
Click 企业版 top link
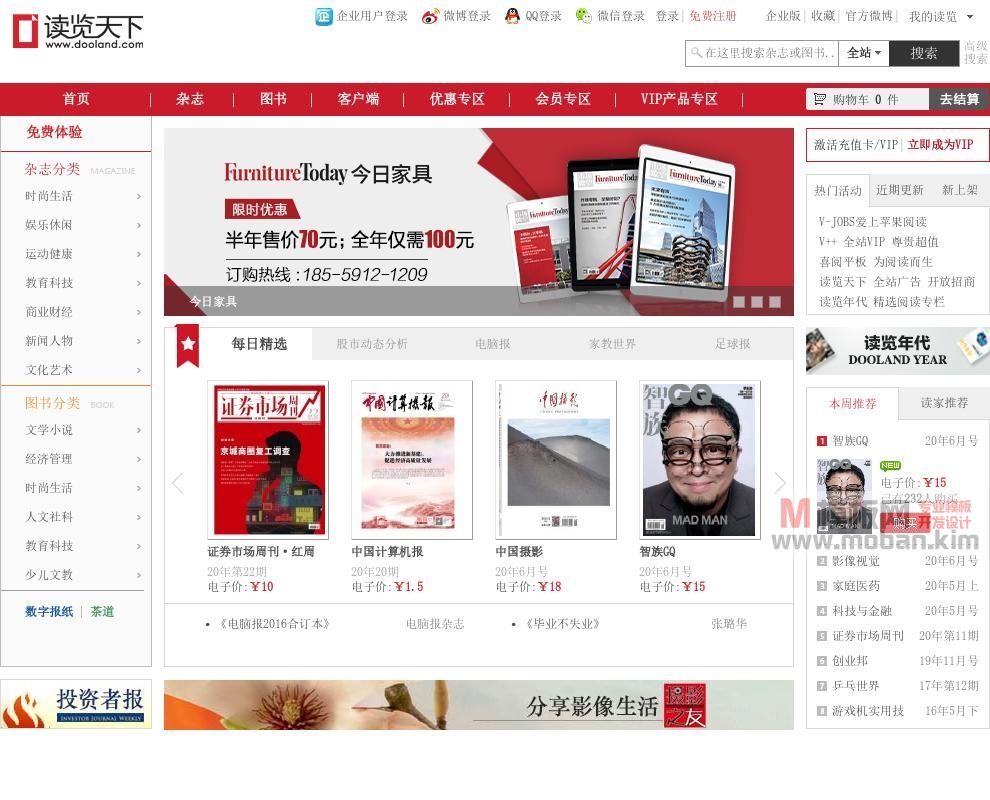pos(783,16)
